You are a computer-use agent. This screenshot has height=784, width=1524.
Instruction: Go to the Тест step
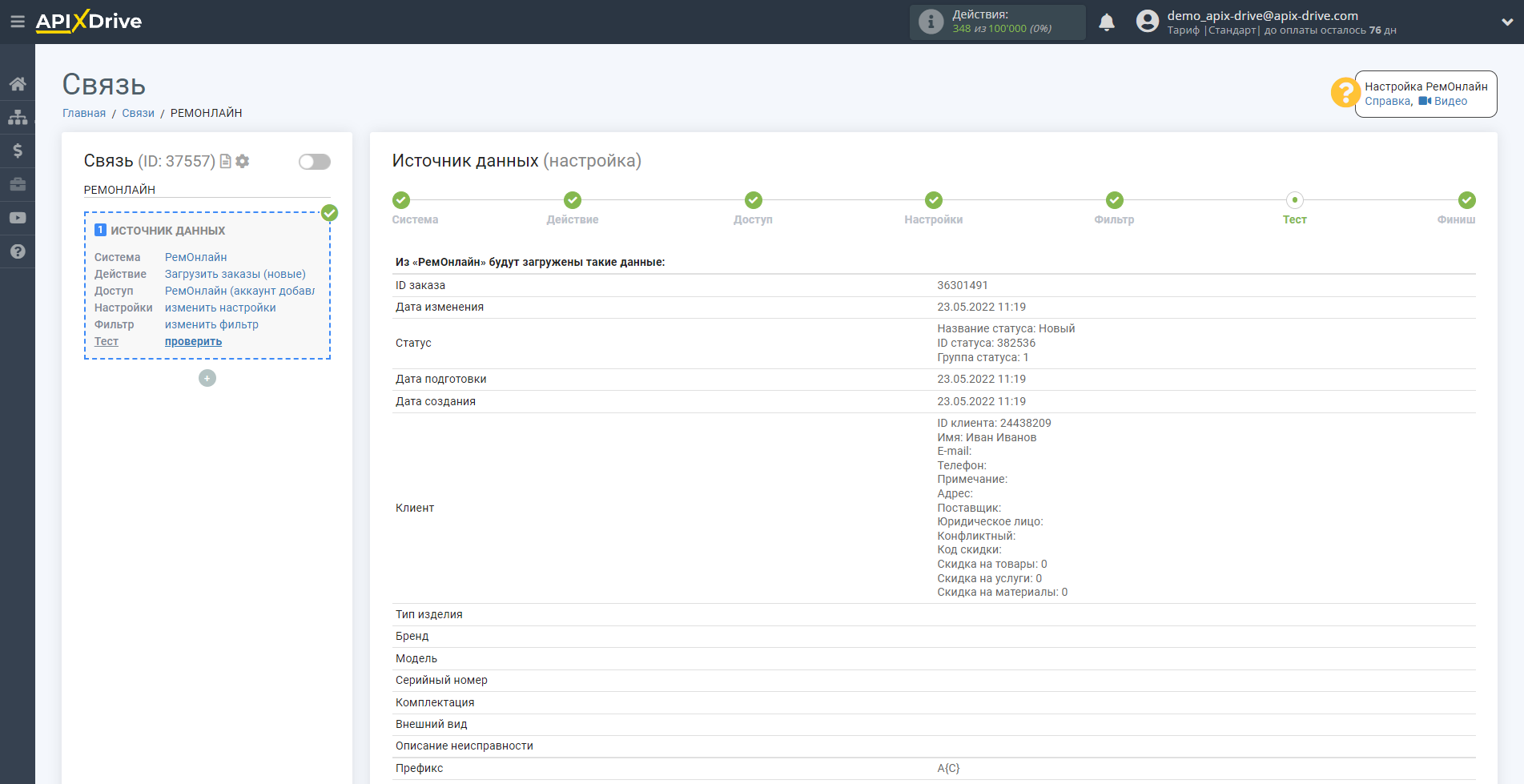coord(1295,200)
